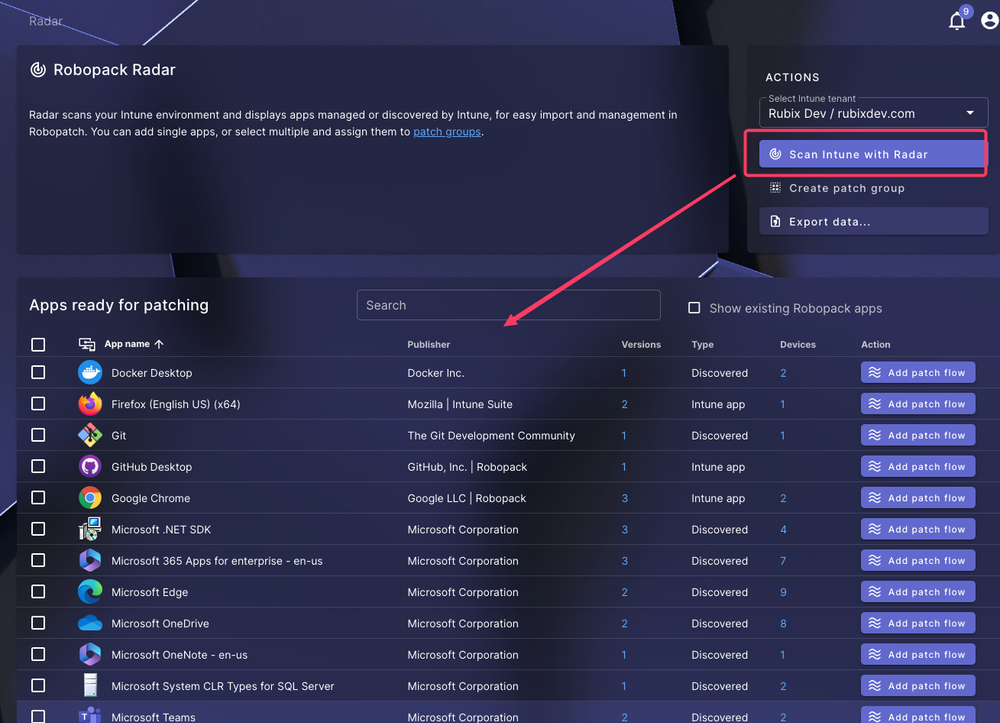Click the Git app icon
Image resolution: width=1000 pixels, height=723 pixels.
pyautogui.click(x=90, y=435)
